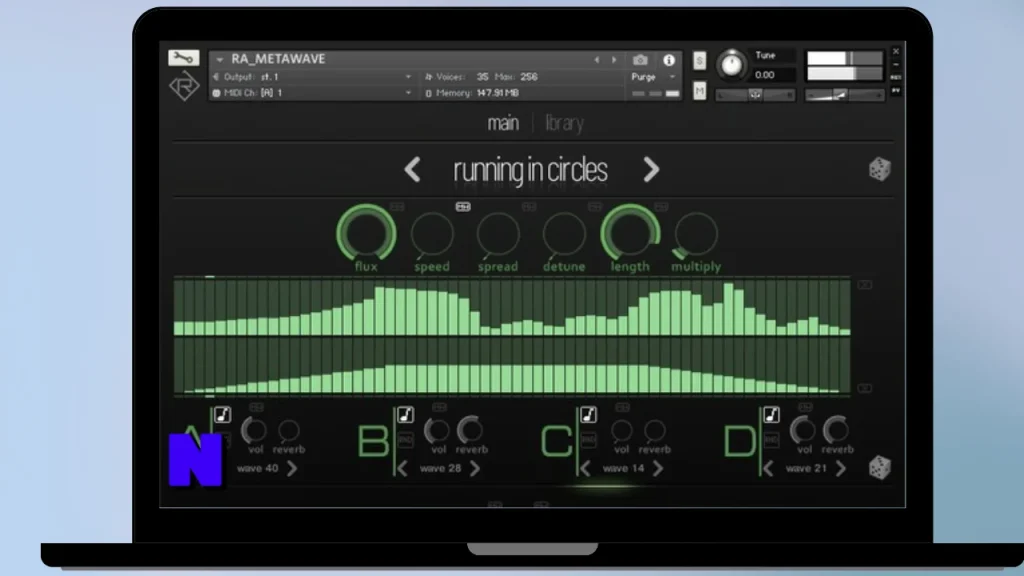The image size is (1024, 576).
Task: Switch to the library tab
Action: [x=564, y=123]
